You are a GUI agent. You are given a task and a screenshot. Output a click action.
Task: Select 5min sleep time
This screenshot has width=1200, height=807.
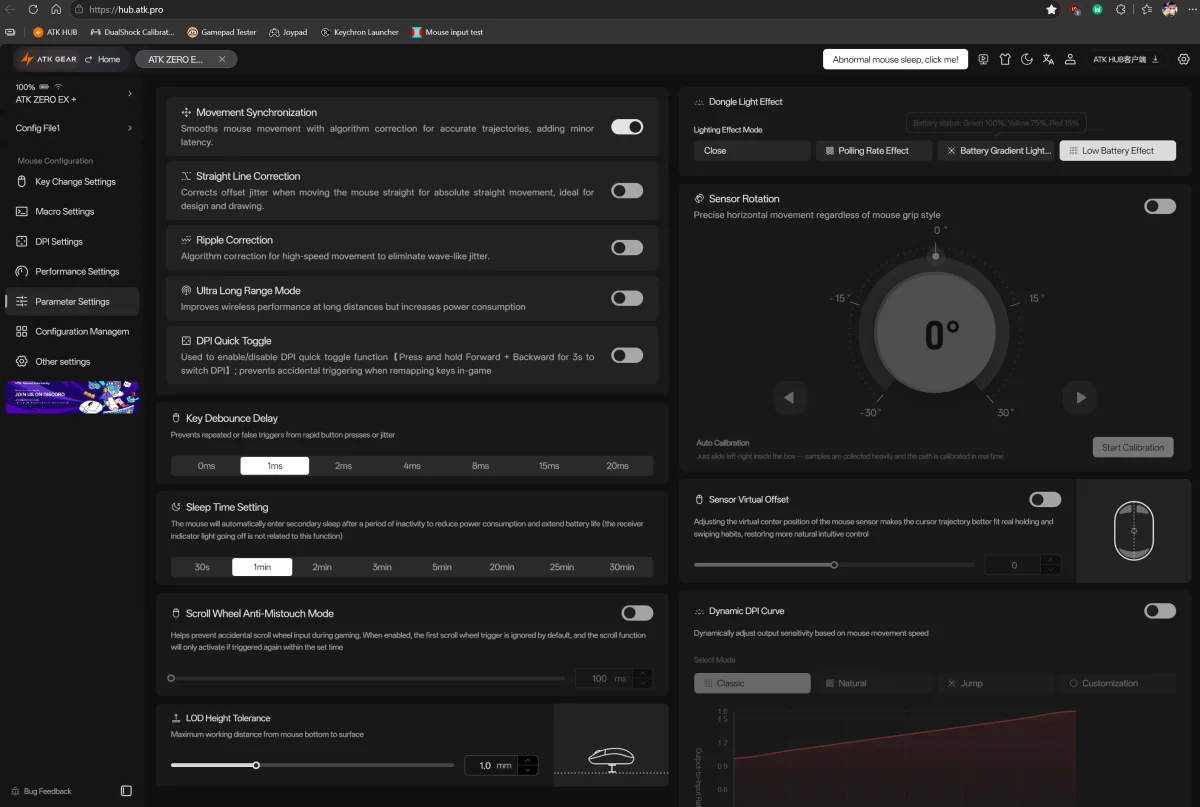(442, 567)
